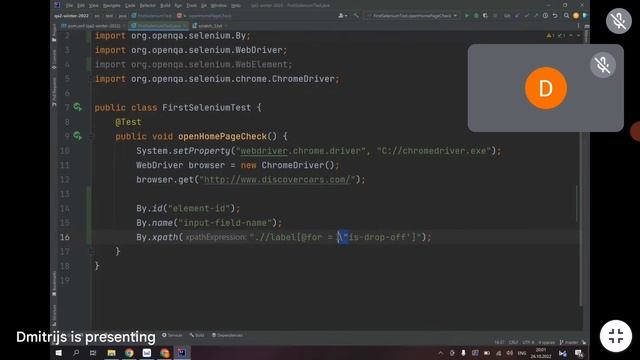Open the Navigate menu
Screen dimensions: 640x360
(111, 5)
